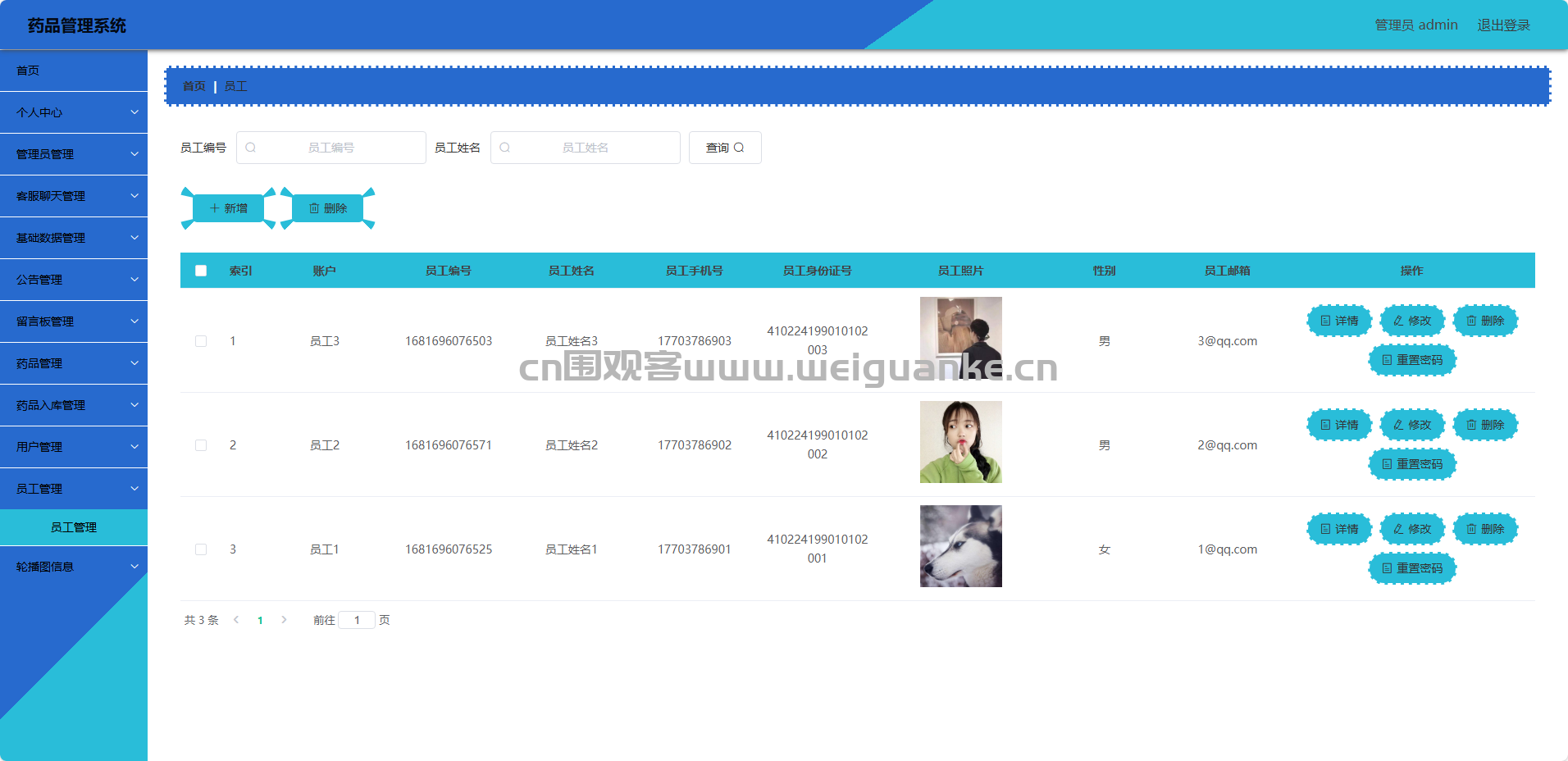Image resolution: width=1568 pixels, height=761 pixels.
Task: Click the 员工编号 column header
Action: [x=449, y=271]
